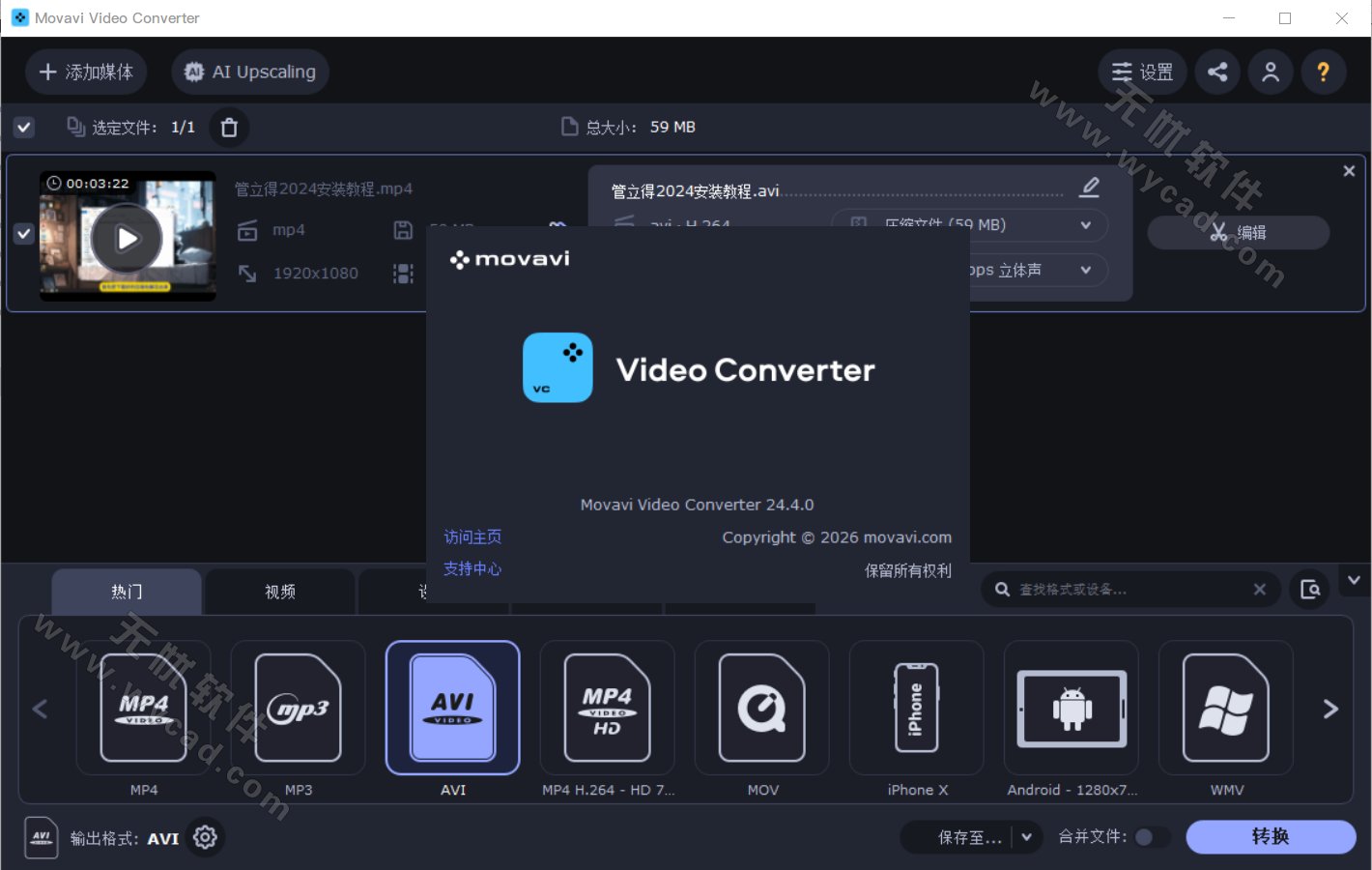Image resolution: width=1372 pixels, height=870 pixels.
Task: Open the help question mark icon
Action: 1324,72
